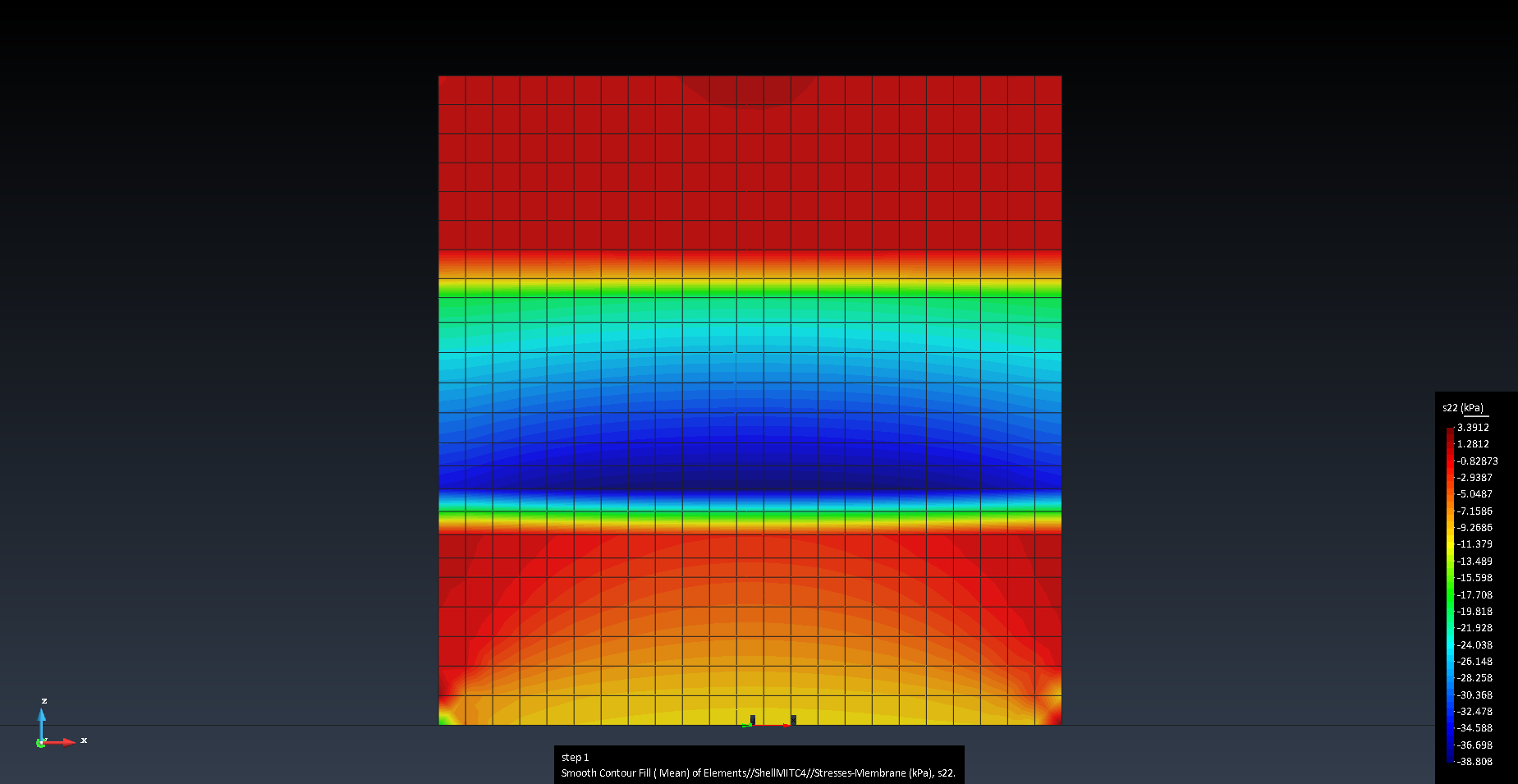Image resolution: width=1518 pixels, height=784 pixels.
Task: Click the dark red top of the color bar
Action: point(1450,432)
